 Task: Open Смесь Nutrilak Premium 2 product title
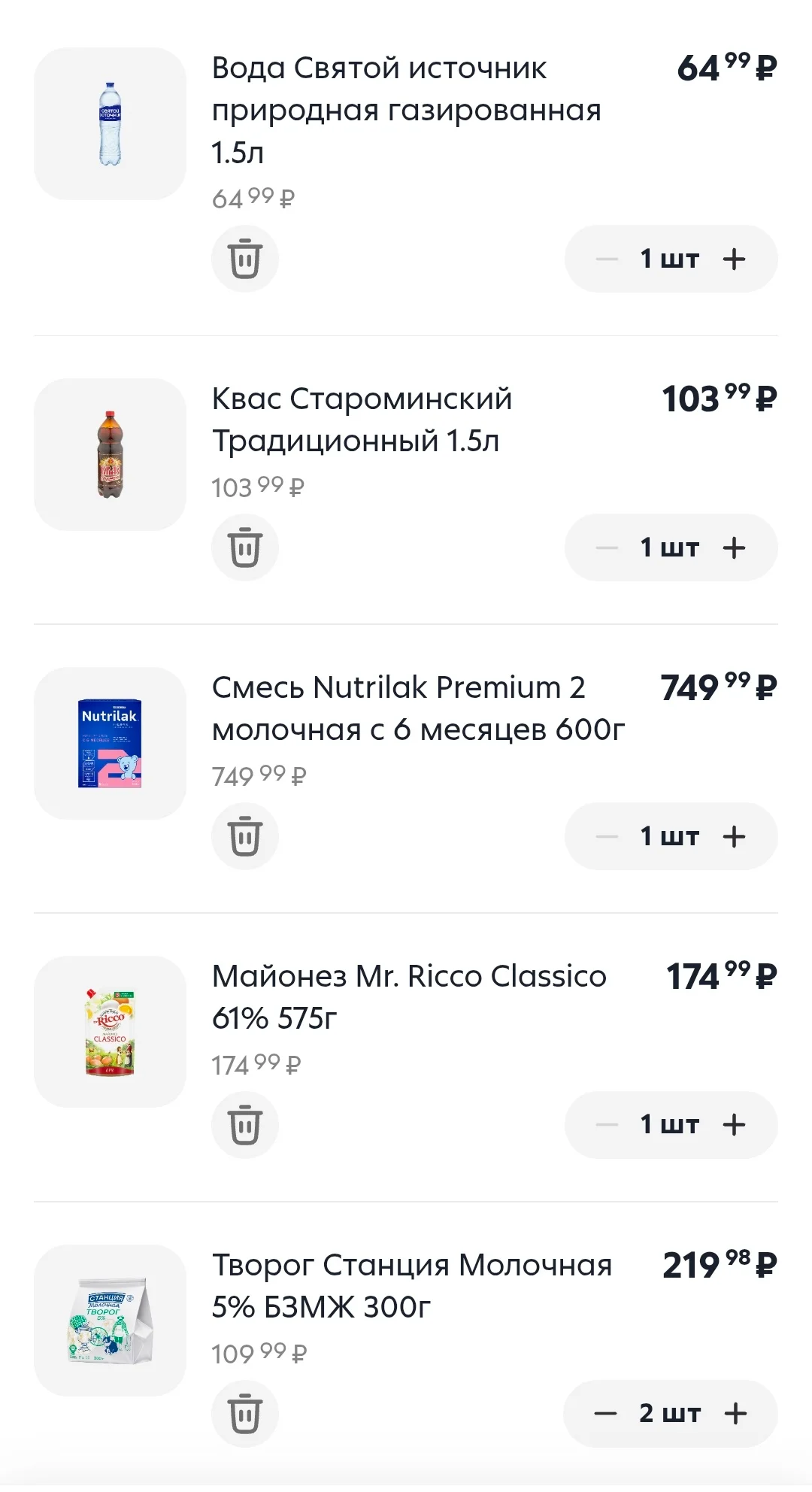[418, 708]
